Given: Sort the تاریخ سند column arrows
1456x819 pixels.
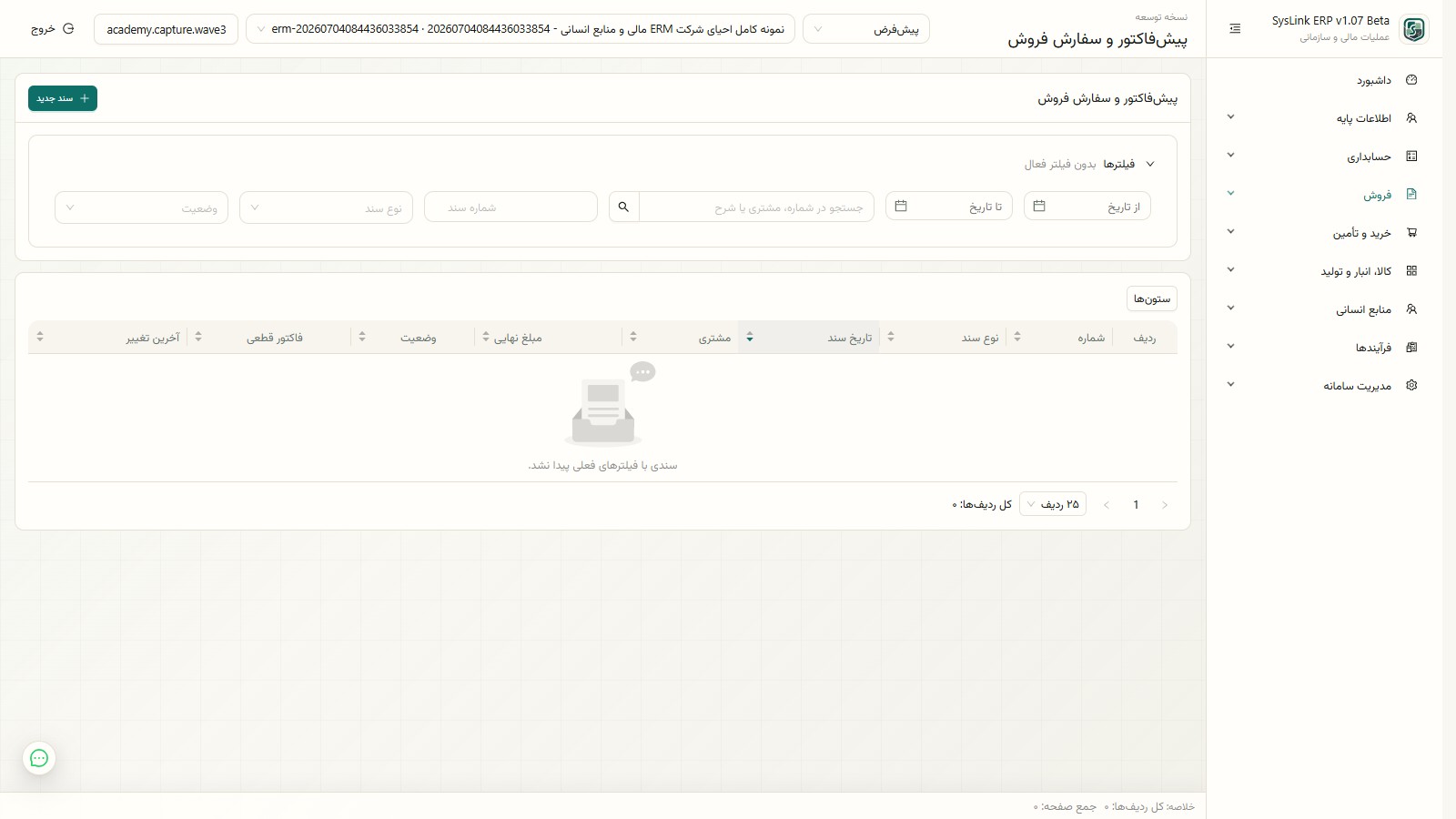Looking at the screenshot, I should pos(750,337).
